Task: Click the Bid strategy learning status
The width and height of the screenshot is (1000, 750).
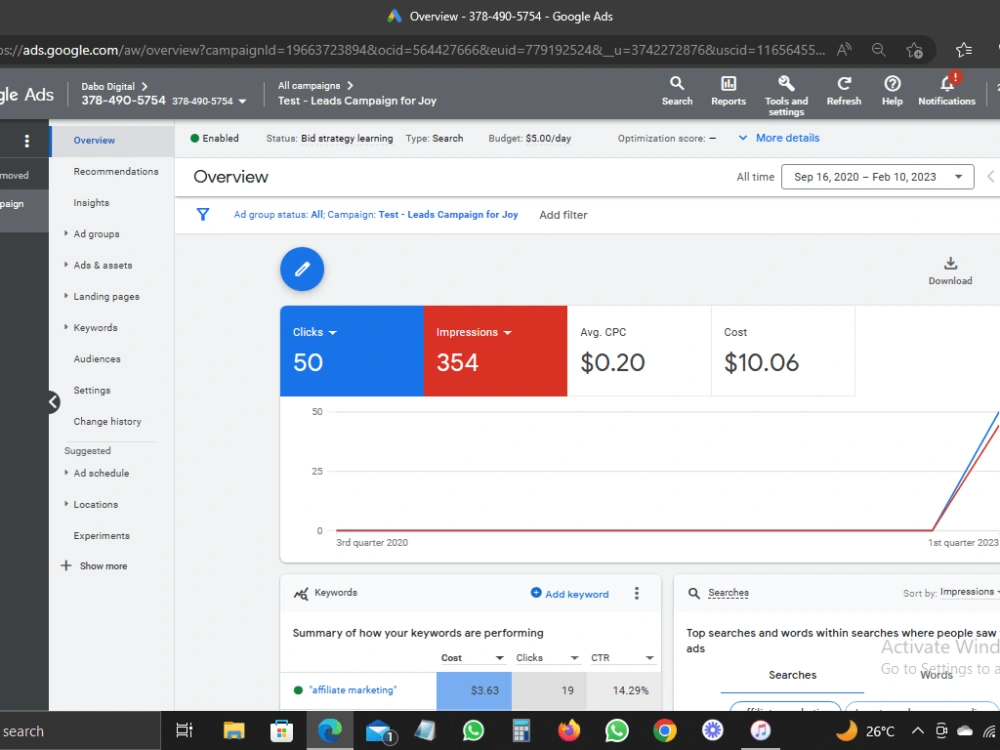Action: (x=347, y=138)
